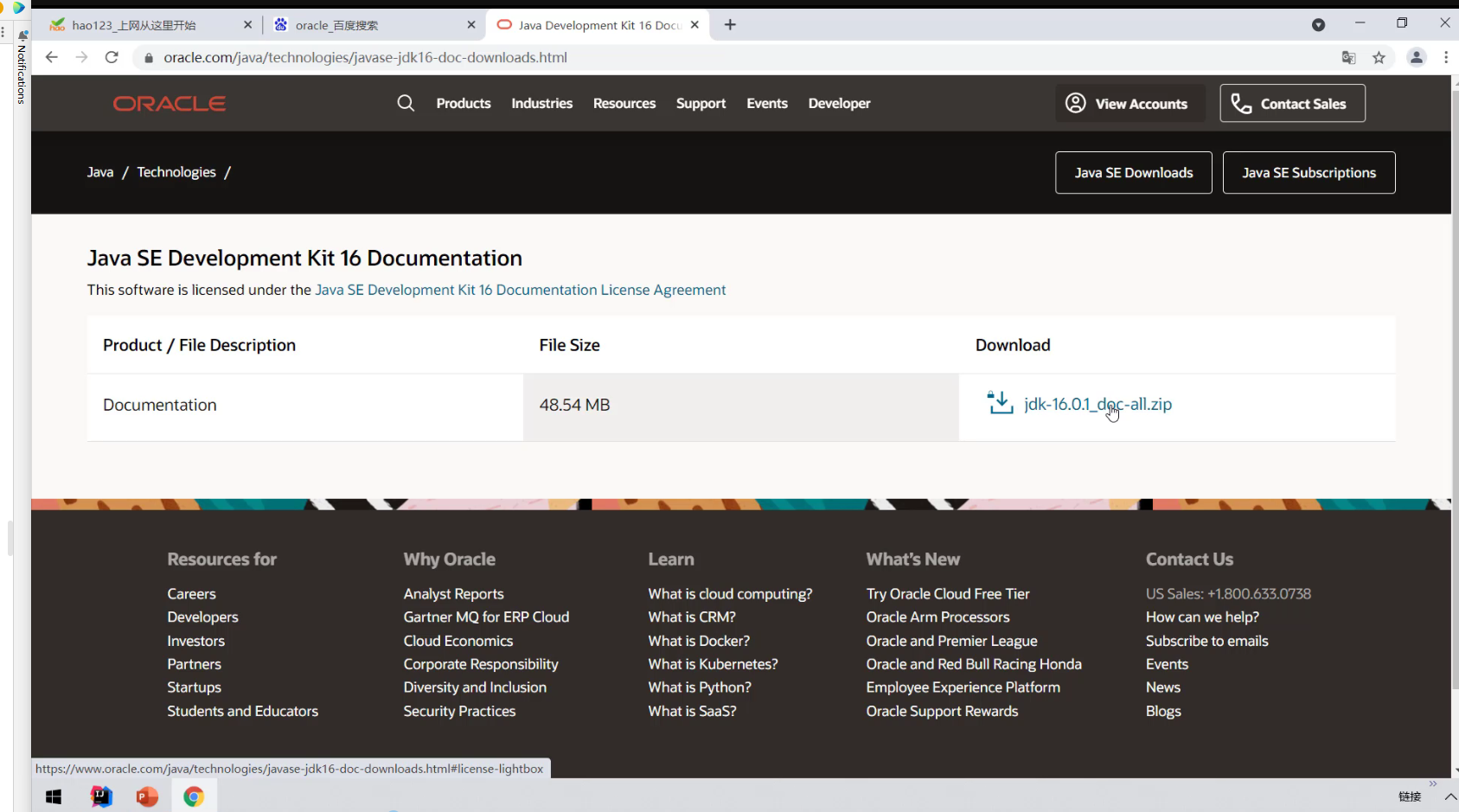Image resolution: width=1459 pixels, height=812 pixels.
Task: Open the Industries menu
Action: [542, 104]
